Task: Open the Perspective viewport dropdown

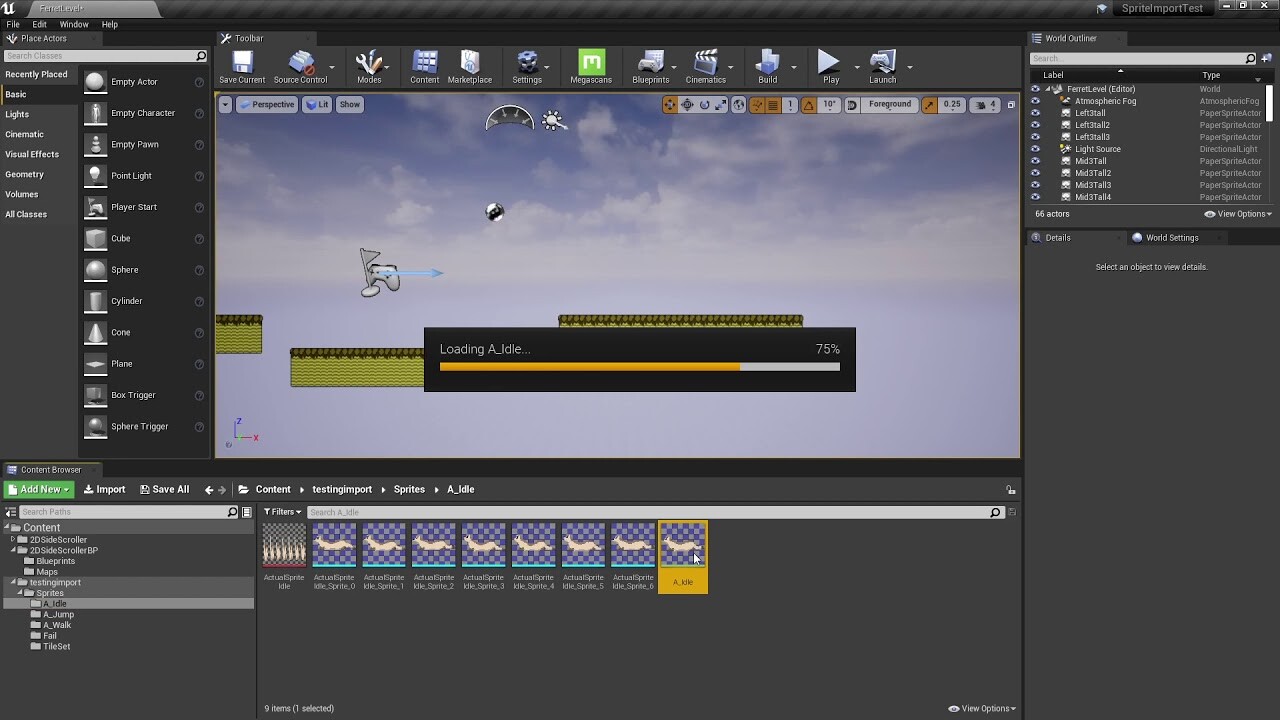Action: pyautogui.click(x=268, y=104)
